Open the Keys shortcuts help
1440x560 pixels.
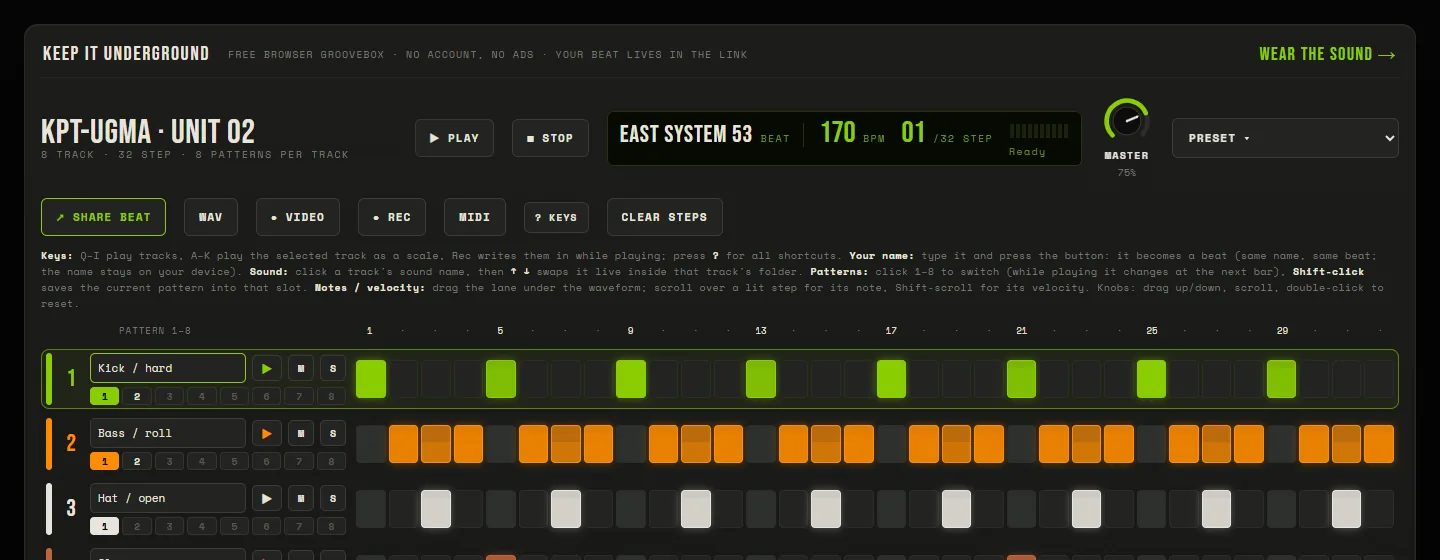(x=556, y=217)
